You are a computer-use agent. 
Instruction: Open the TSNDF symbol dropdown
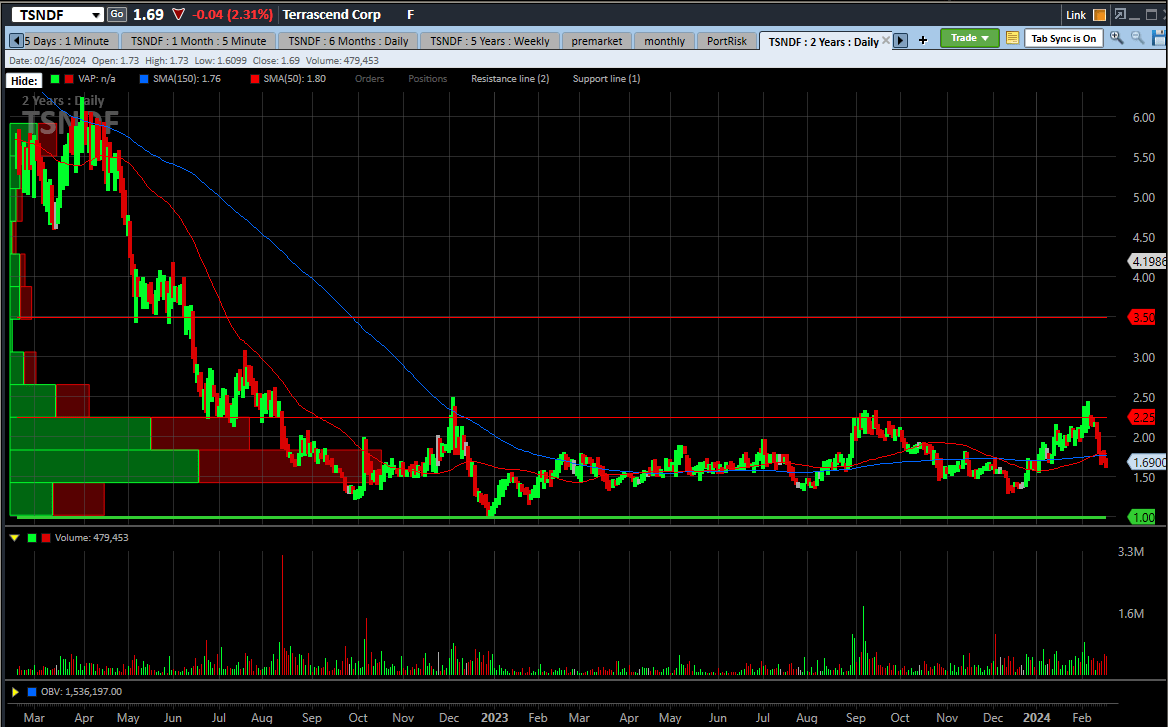pyautogui.click(x=96, y=14)
